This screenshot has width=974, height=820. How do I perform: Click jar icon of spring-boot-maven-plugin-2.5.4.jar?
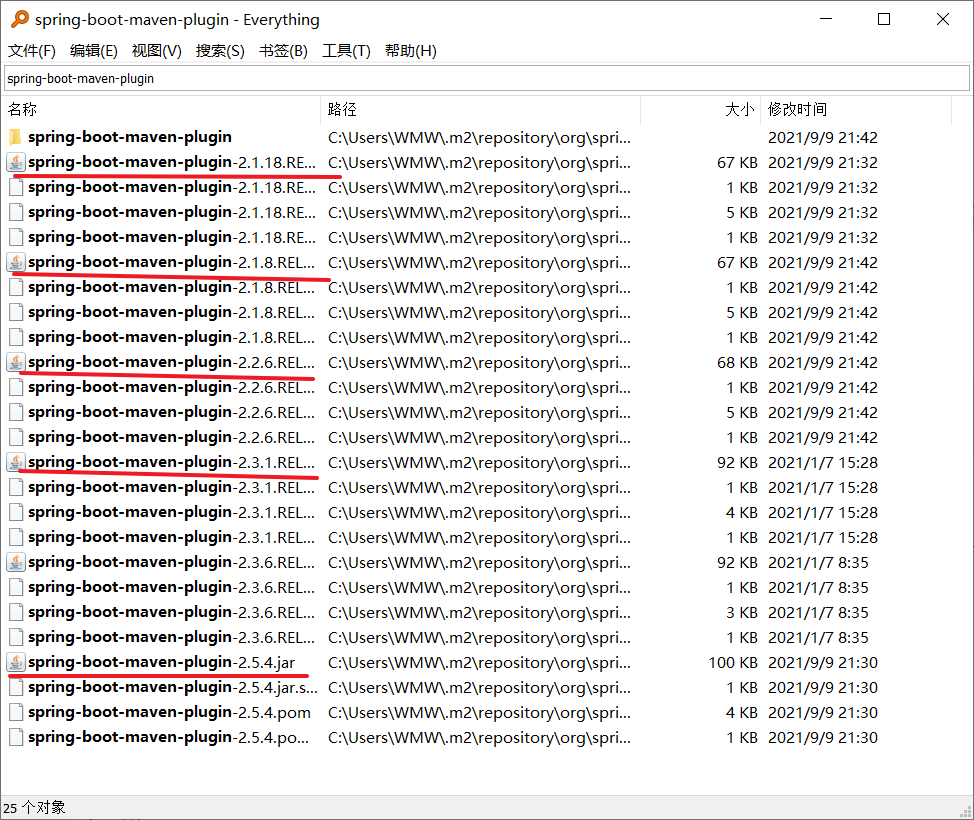(16, 662)
